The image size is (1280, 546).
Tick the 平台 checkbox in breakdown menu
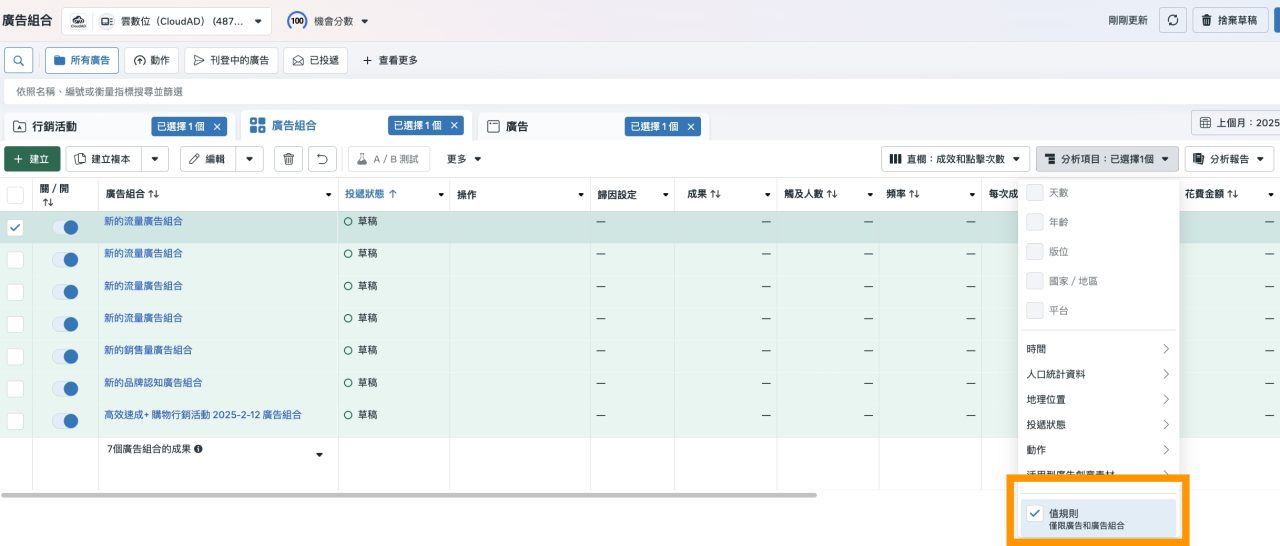coord(1035,311)
